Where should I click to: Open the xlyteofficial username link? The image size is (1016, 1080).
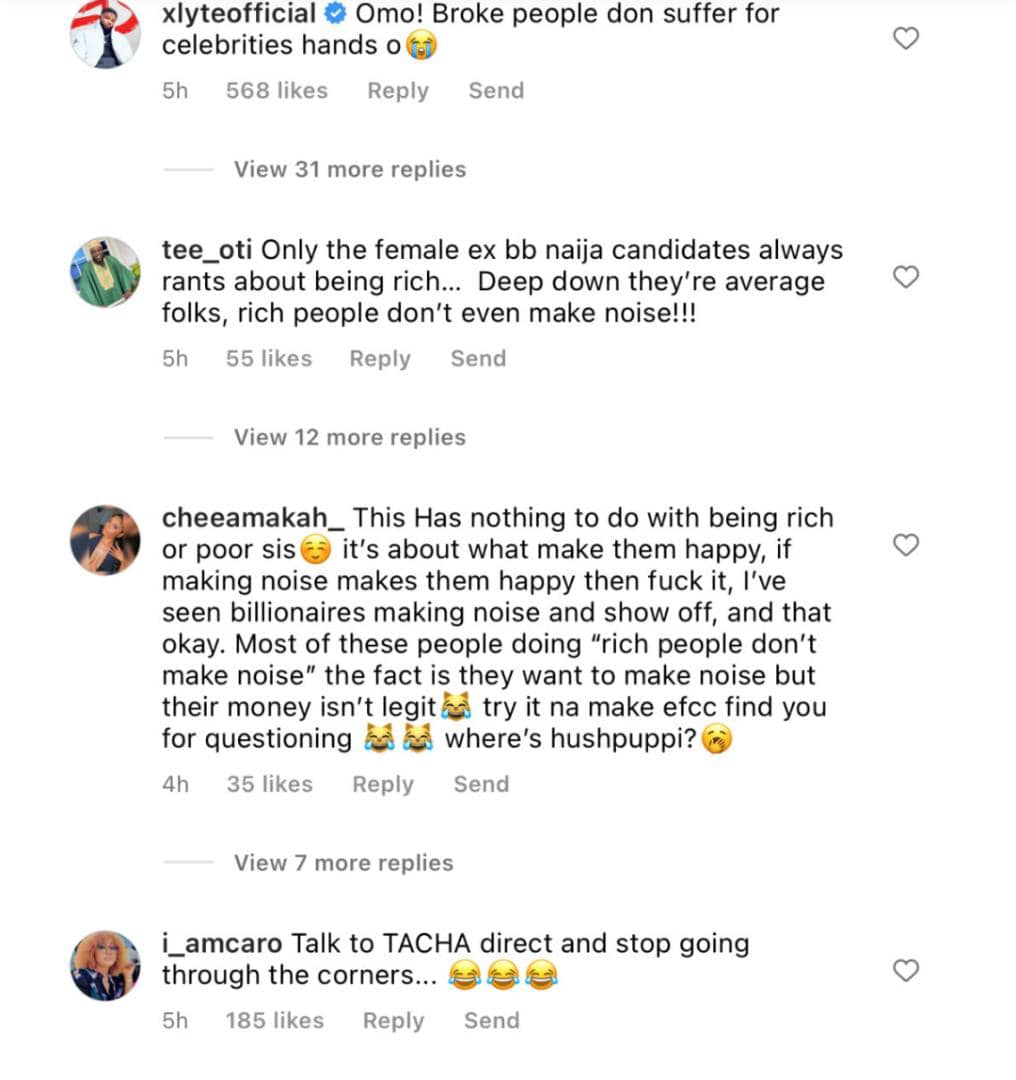coord(238,14)
